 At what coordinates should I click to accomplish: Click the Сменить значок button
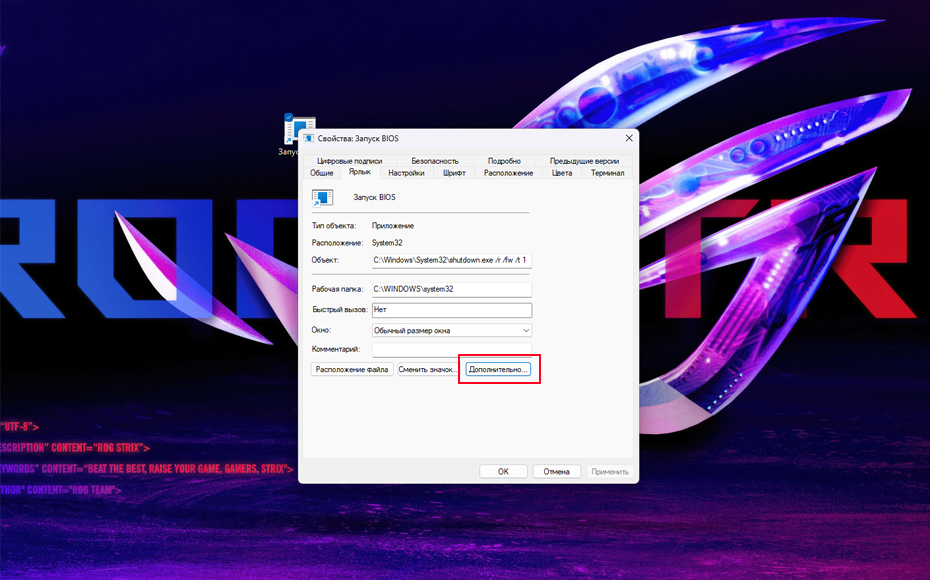428,369
